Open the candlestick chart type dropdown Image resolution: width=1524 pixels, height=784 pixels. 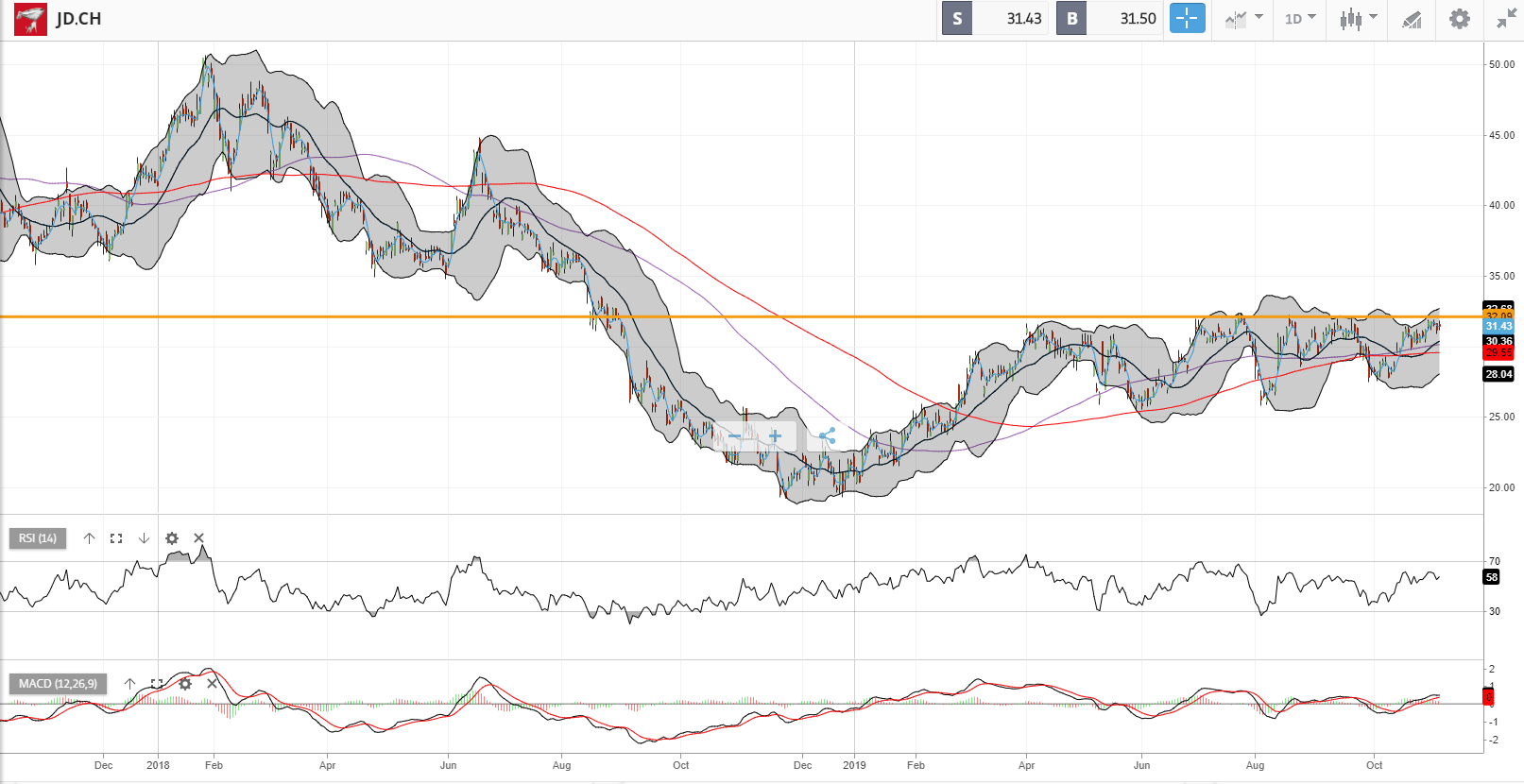1359,19
